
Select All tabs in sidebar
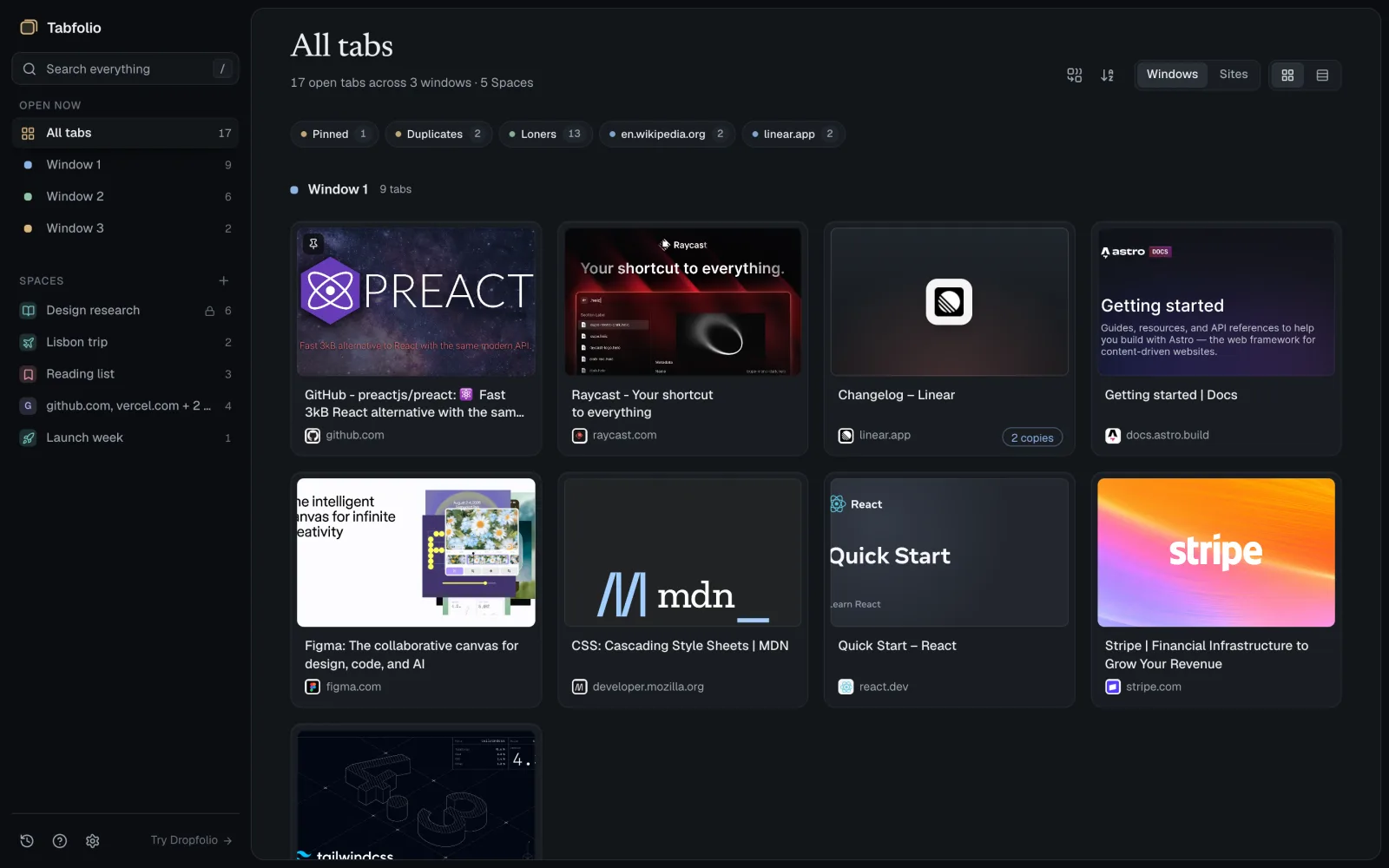[126, 133]
